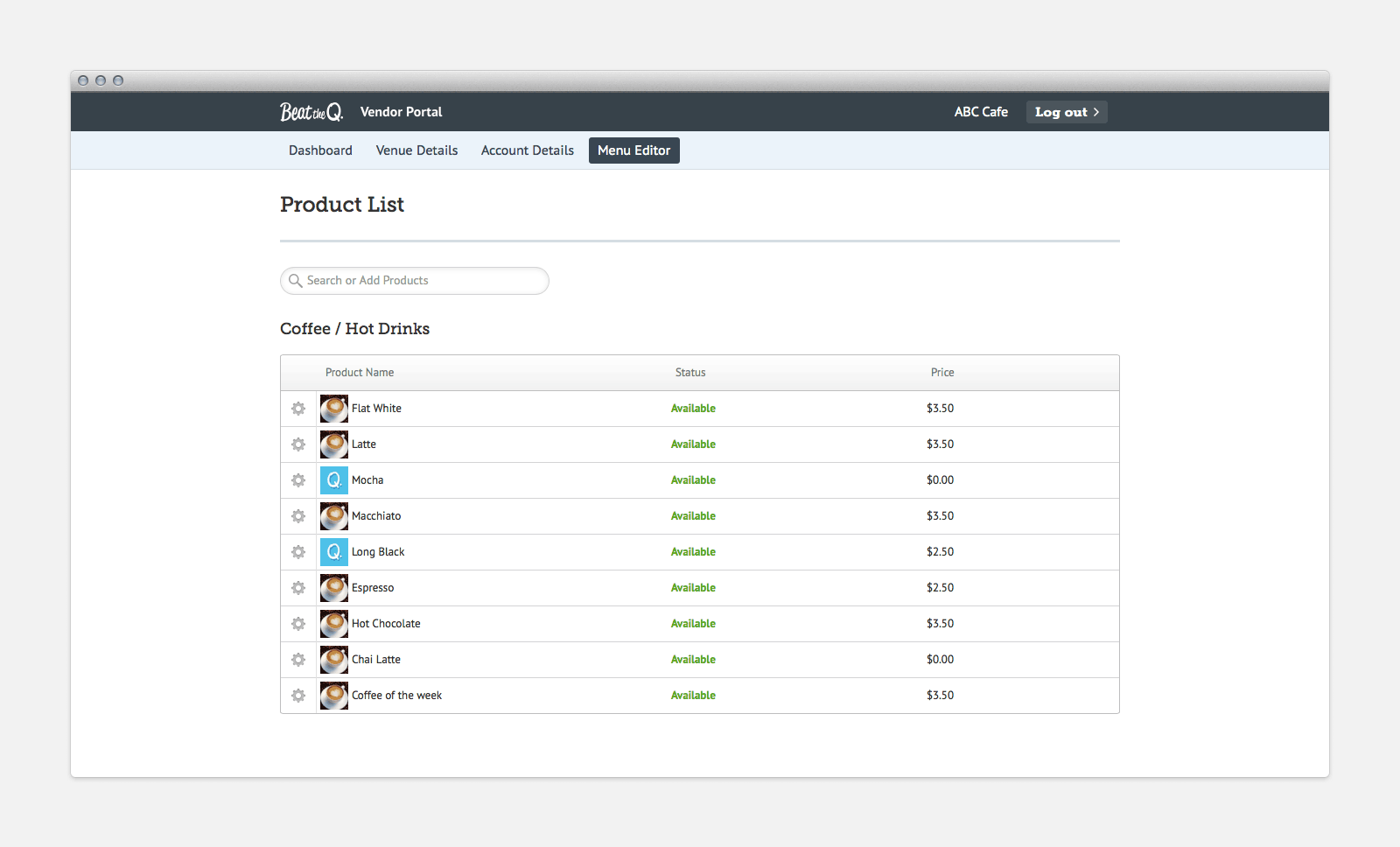Viewport: 1400px width, 847px height.
Task: Select the ABC Cafe label
Action: click(x=981, y=111)
